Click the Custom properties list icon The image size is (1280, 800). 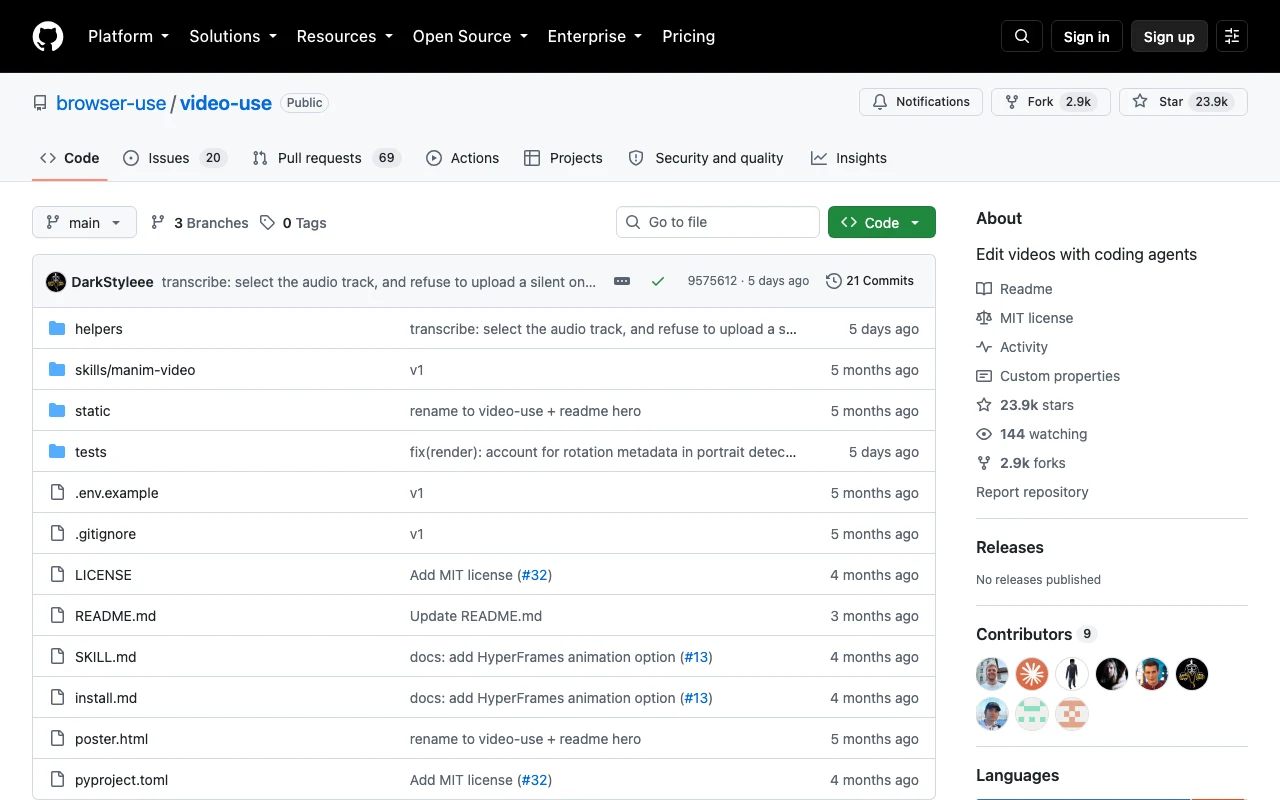(984, 376)
